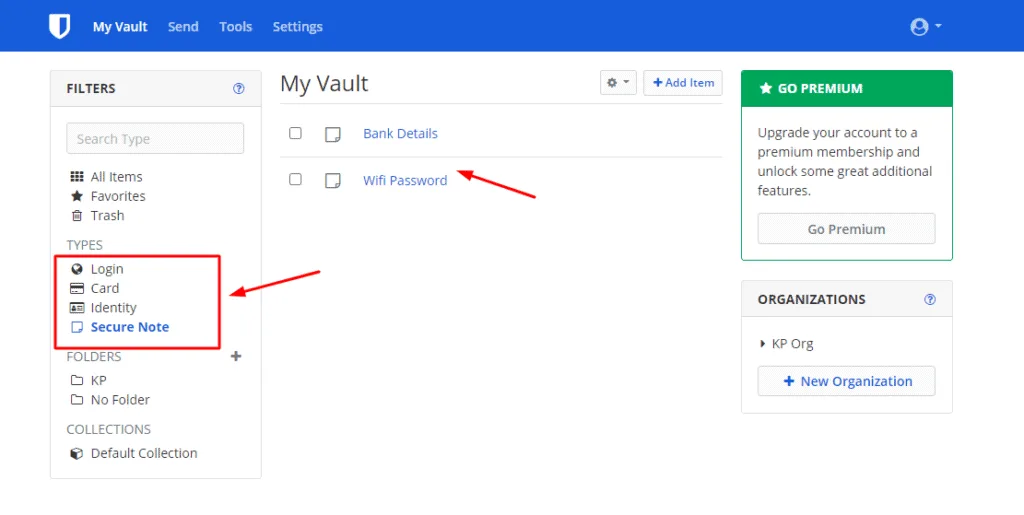Click the secure note icon beside Wifi Password

point(333,180)
